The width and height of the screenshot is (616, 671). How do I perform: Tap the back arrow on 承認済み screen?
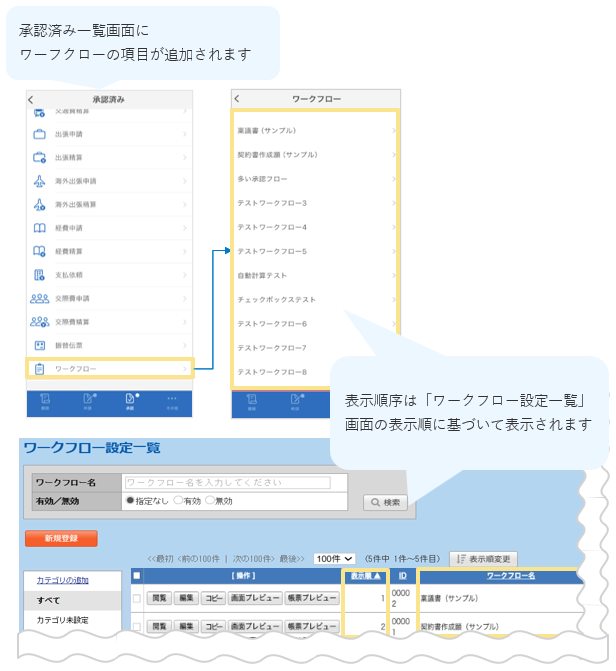tap(30, 100)
